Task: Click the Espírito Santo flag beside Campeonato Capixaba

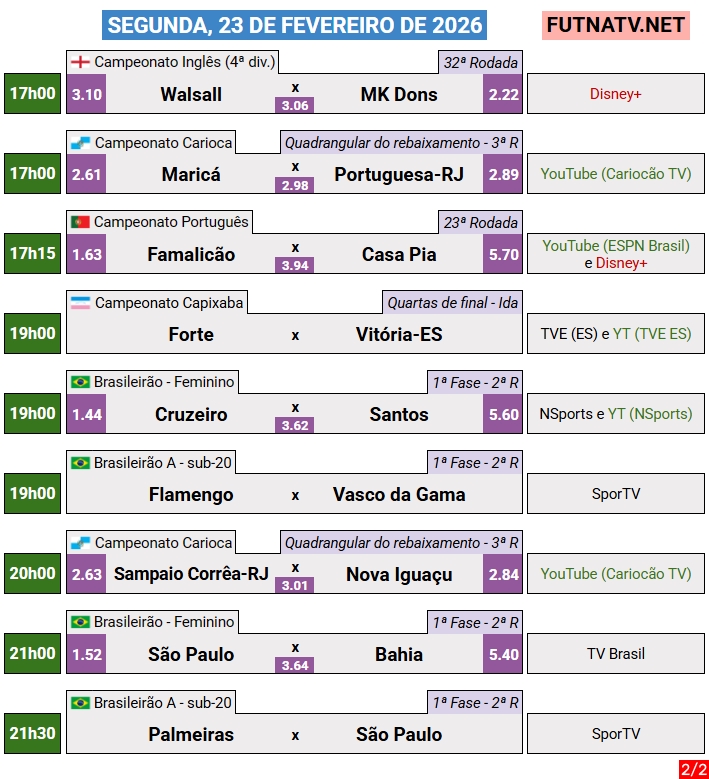Action: pos(80,302)
